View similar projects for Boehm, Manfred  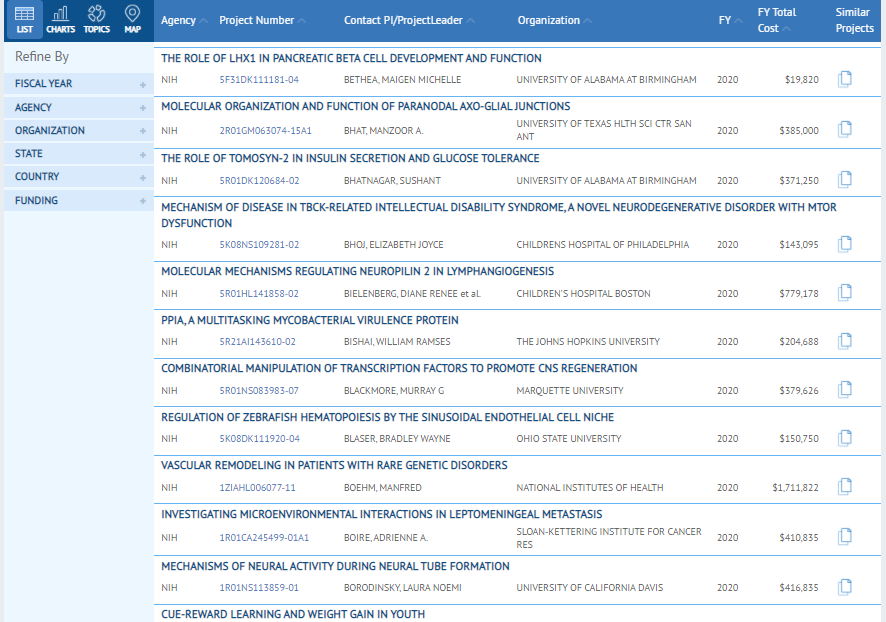click(x=845, y=487)
